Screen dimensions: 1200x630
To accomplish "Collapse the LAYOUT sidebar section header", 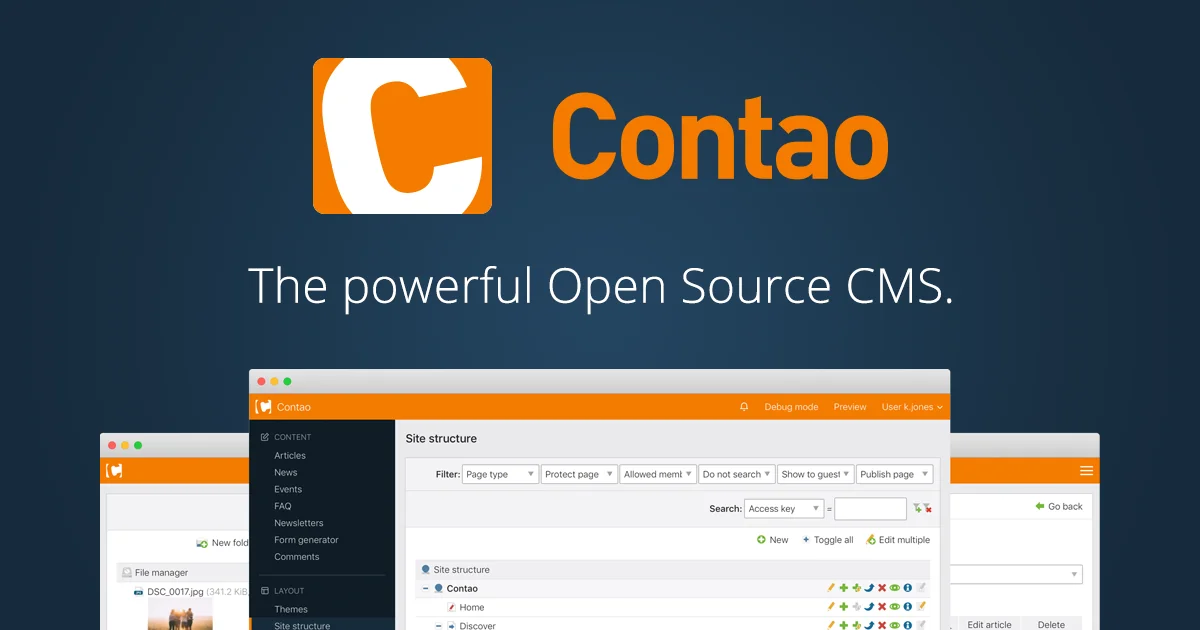I will pos(282,591).
